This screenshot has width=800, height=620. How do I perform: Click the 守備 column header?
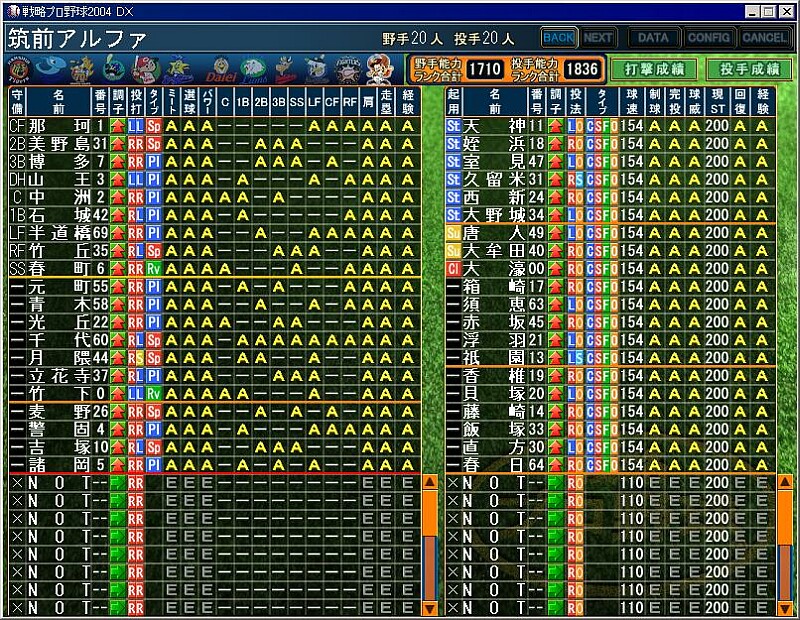(x=17, y=101)
